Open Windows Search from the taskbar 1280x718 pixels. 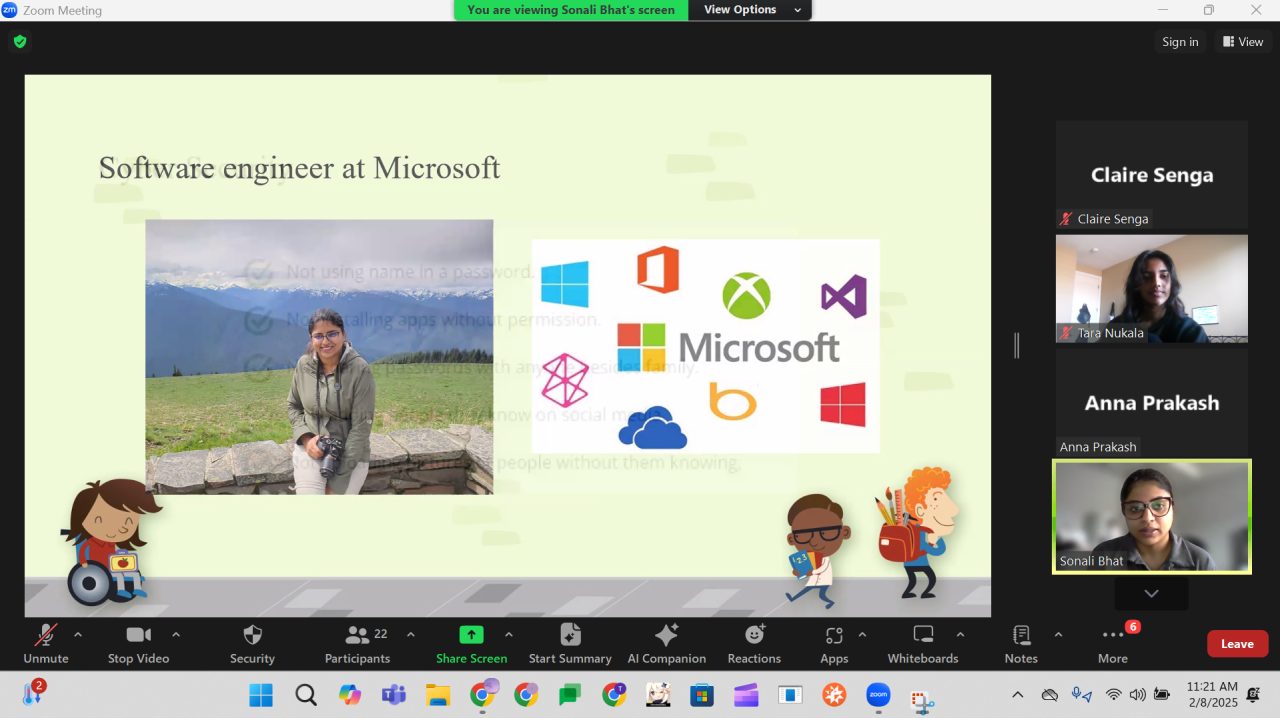pos(306,694)
